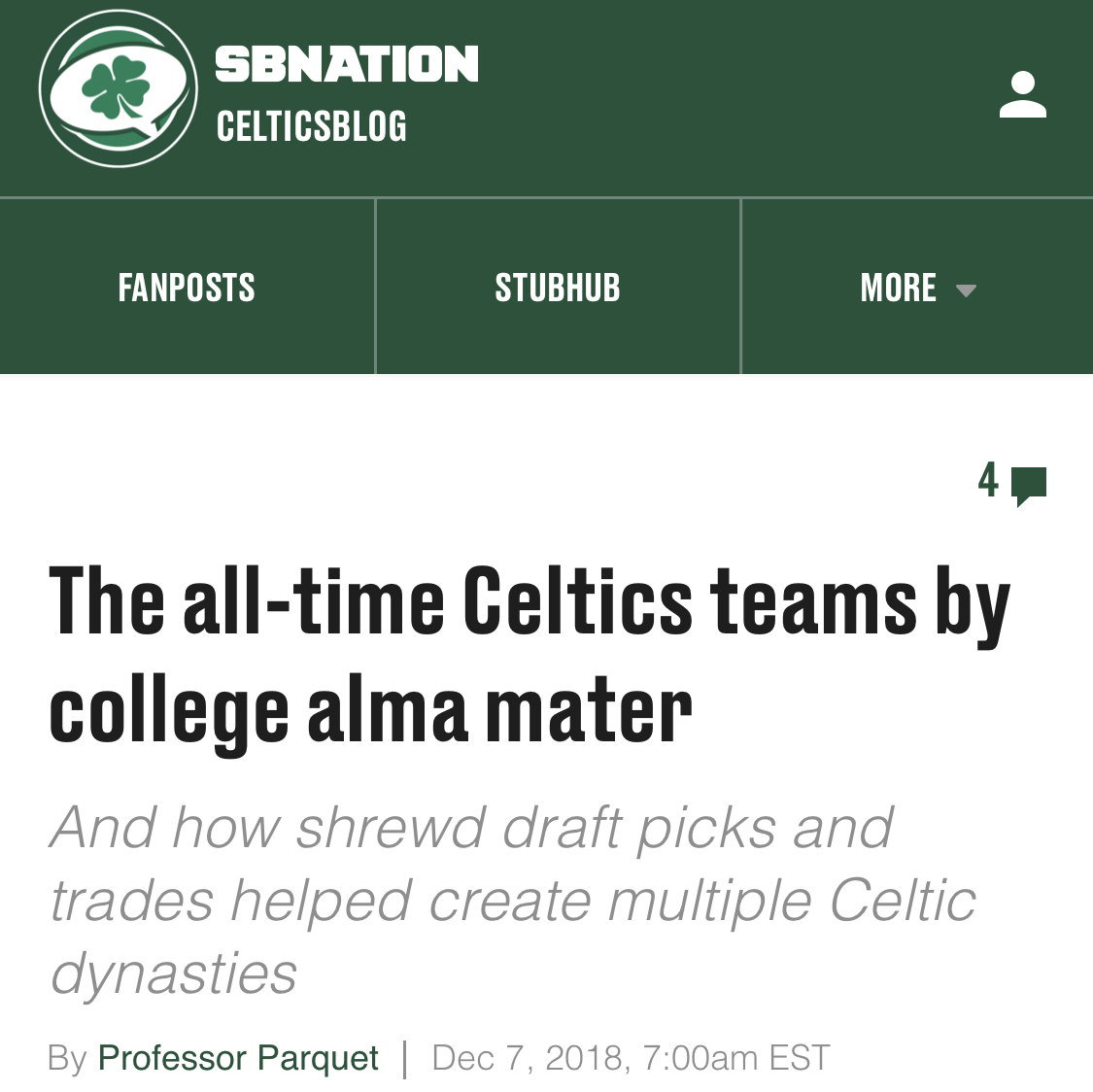Open the FANPOSTS section

[x=187, y=288]
